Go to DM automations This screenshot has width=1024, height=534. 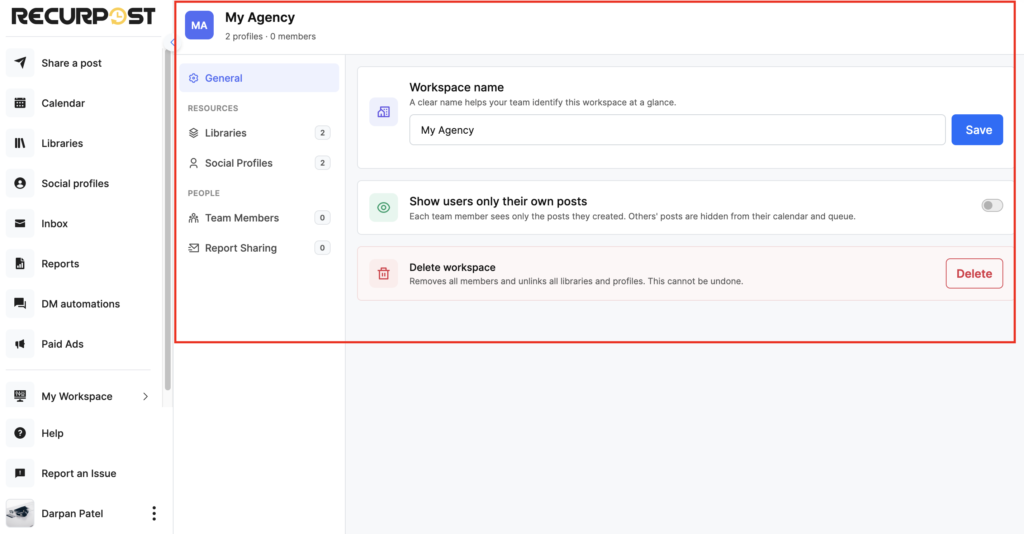click(x=80, y=304)
